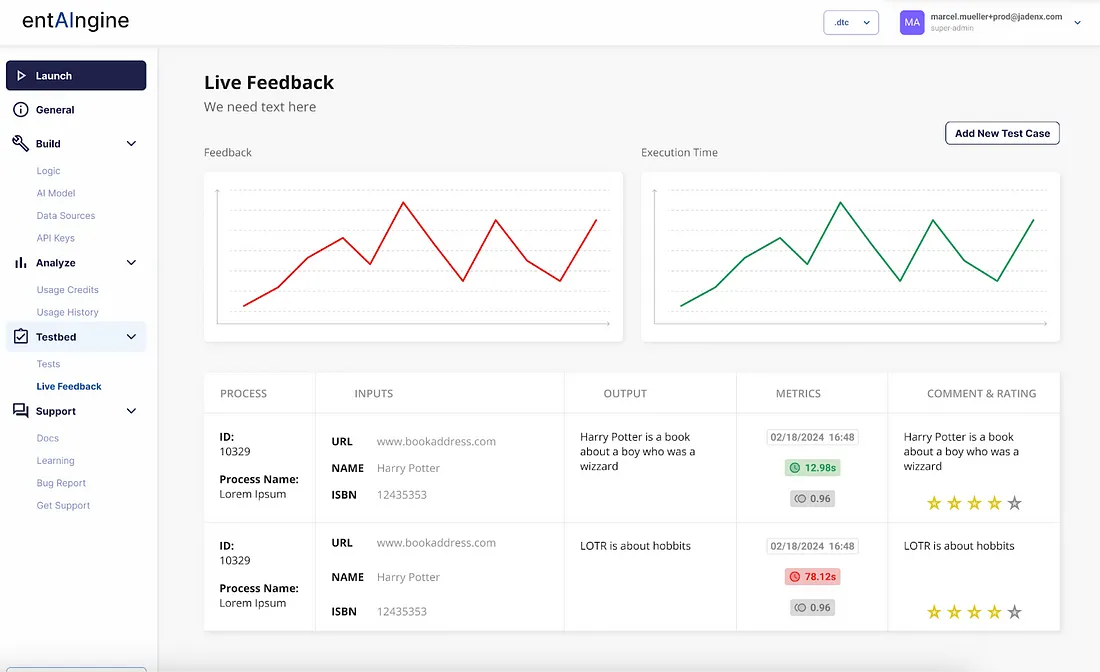Click the Testbed clipboard check icon
The width and height of the screenshot is (1100, 672).
coord(20,337)
